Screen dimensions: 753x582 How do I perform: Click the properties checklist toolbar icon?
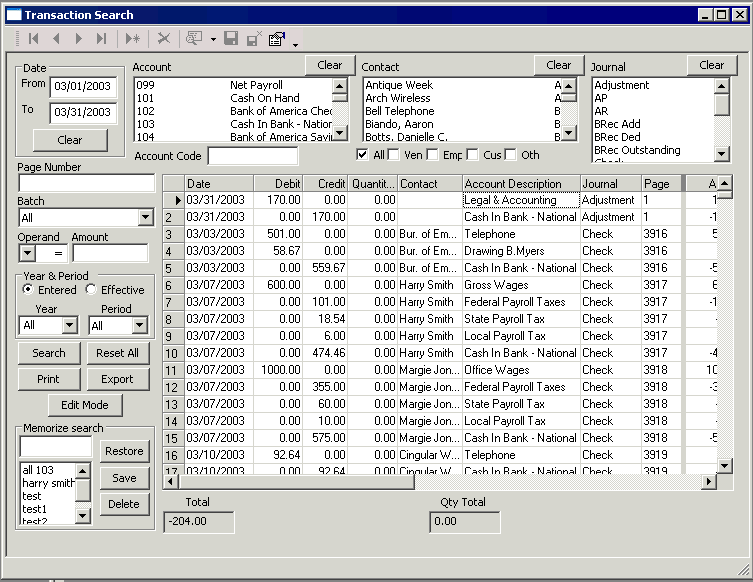[277, 38]
